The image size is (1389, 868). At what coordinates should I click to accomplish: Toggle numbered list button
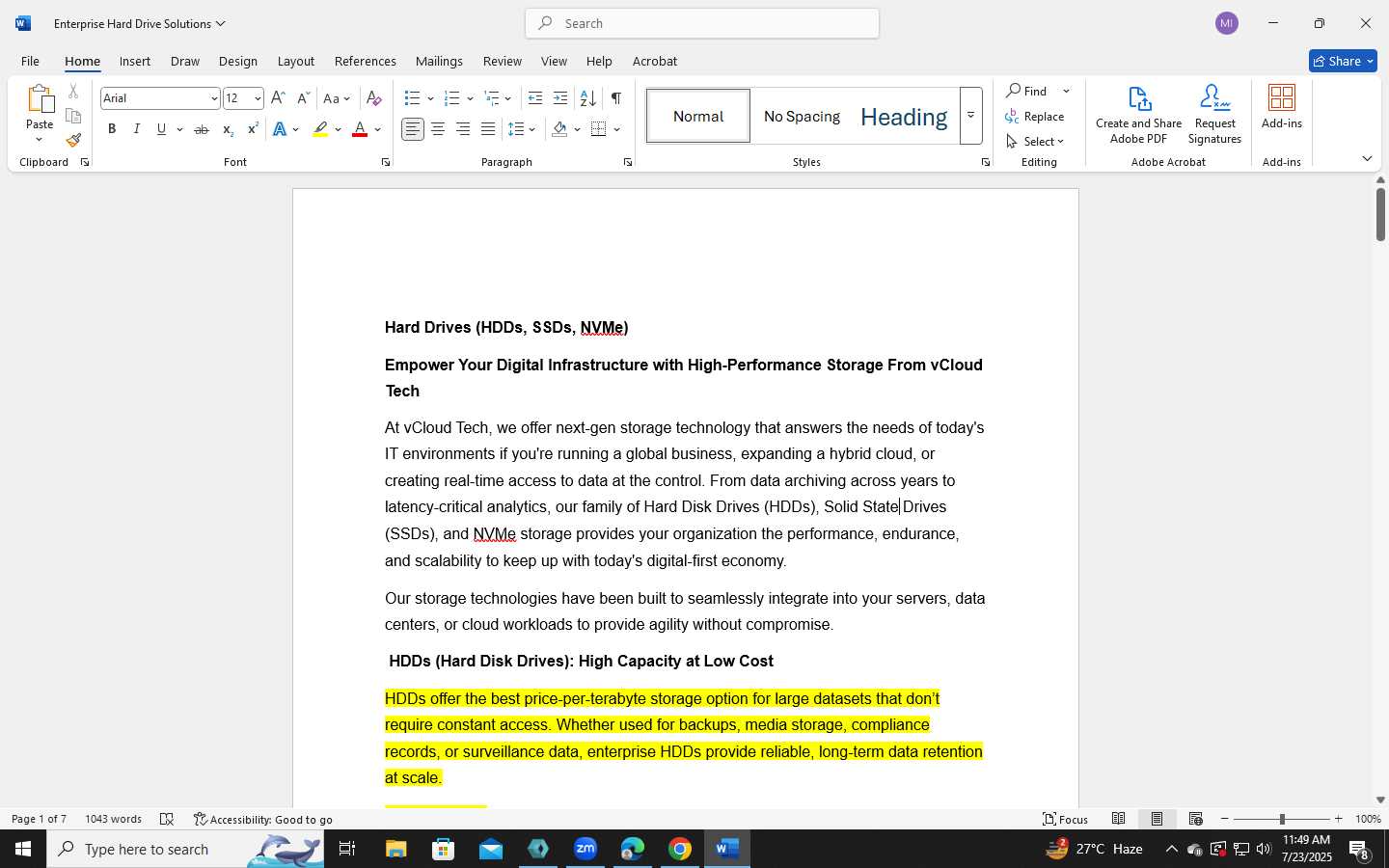(x=451, y=98)
